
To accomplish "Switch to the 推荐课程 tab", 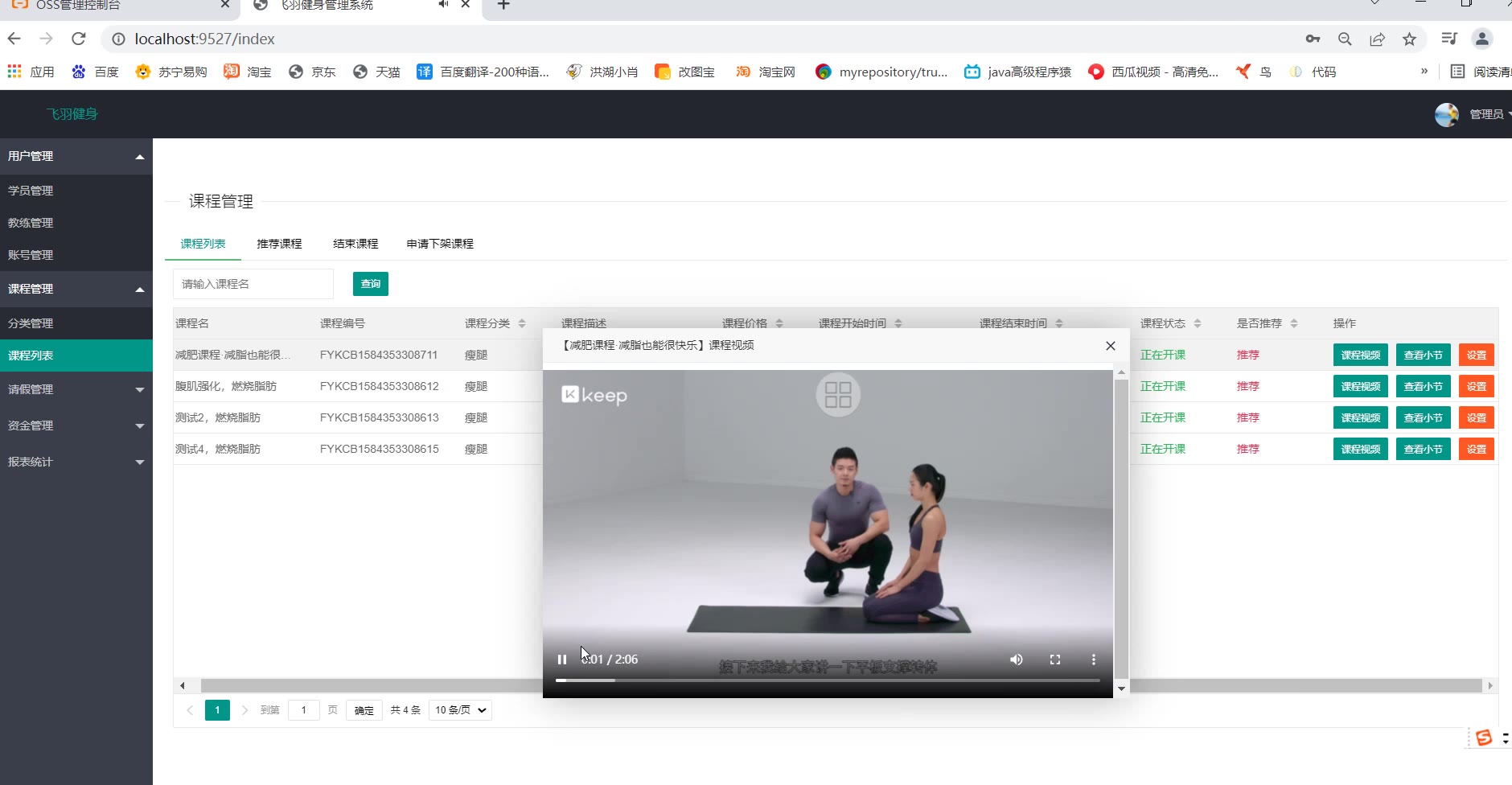I will 279,244.
